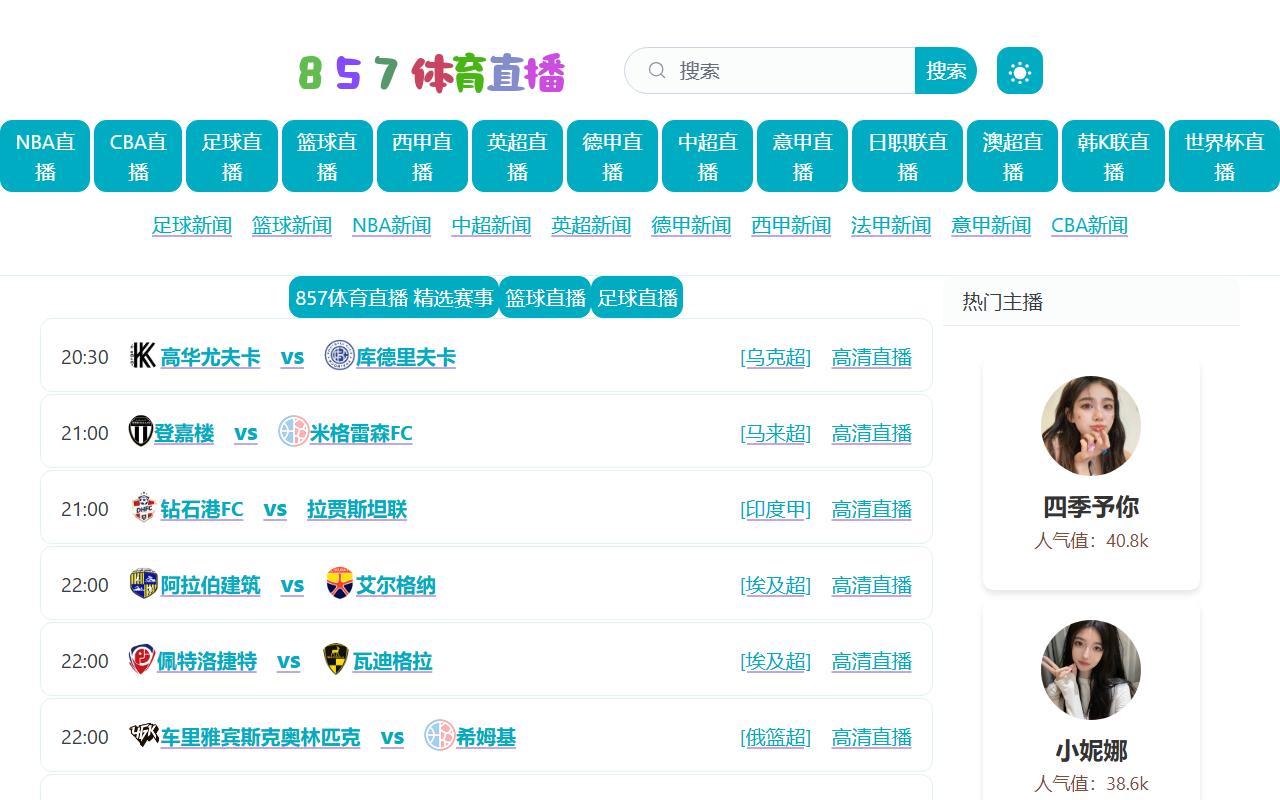Open 高清直播 for 高华尤夫卡 match

coord(872,357)
